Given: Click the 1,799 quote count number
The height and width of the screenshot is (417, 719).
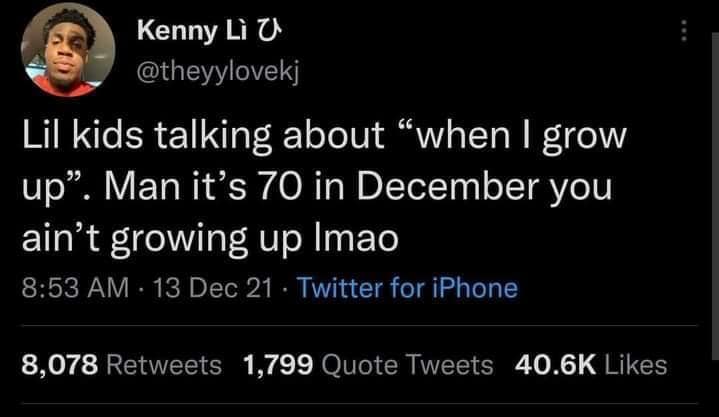Looking at the screenshot, I should (x=276, y=364).
